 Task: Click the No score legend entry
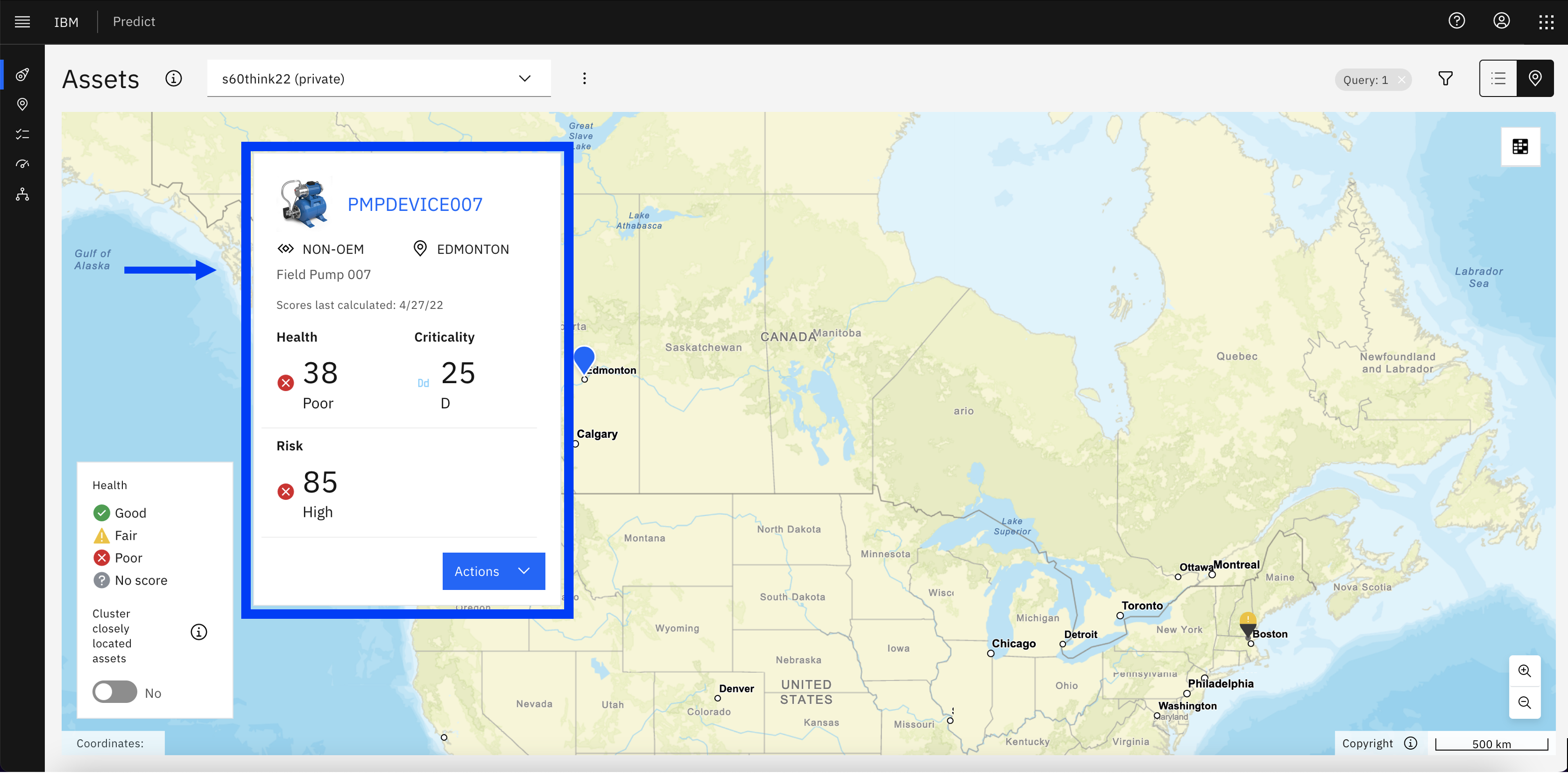[130, 580]
